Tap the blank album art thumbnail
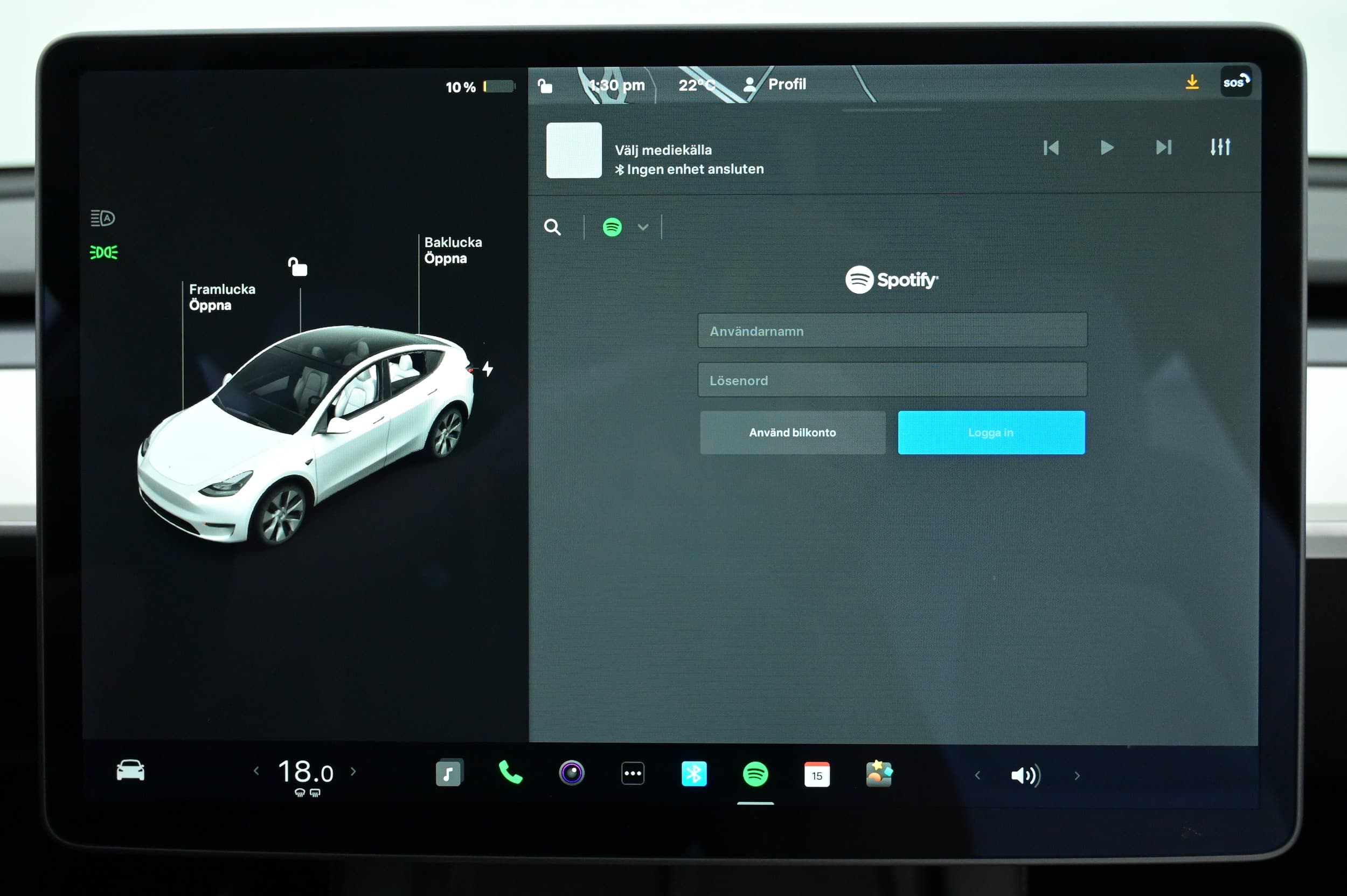 coord(574,150)
